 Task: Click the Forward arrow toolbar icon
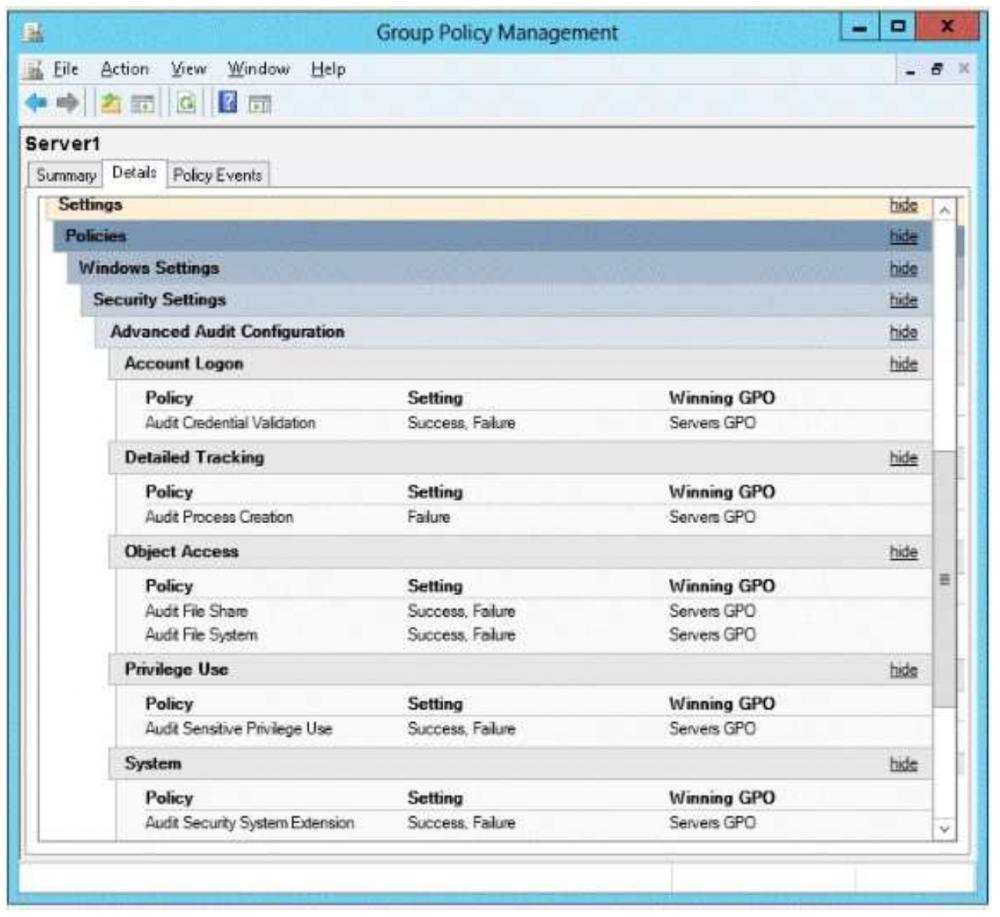pos(68,102)
